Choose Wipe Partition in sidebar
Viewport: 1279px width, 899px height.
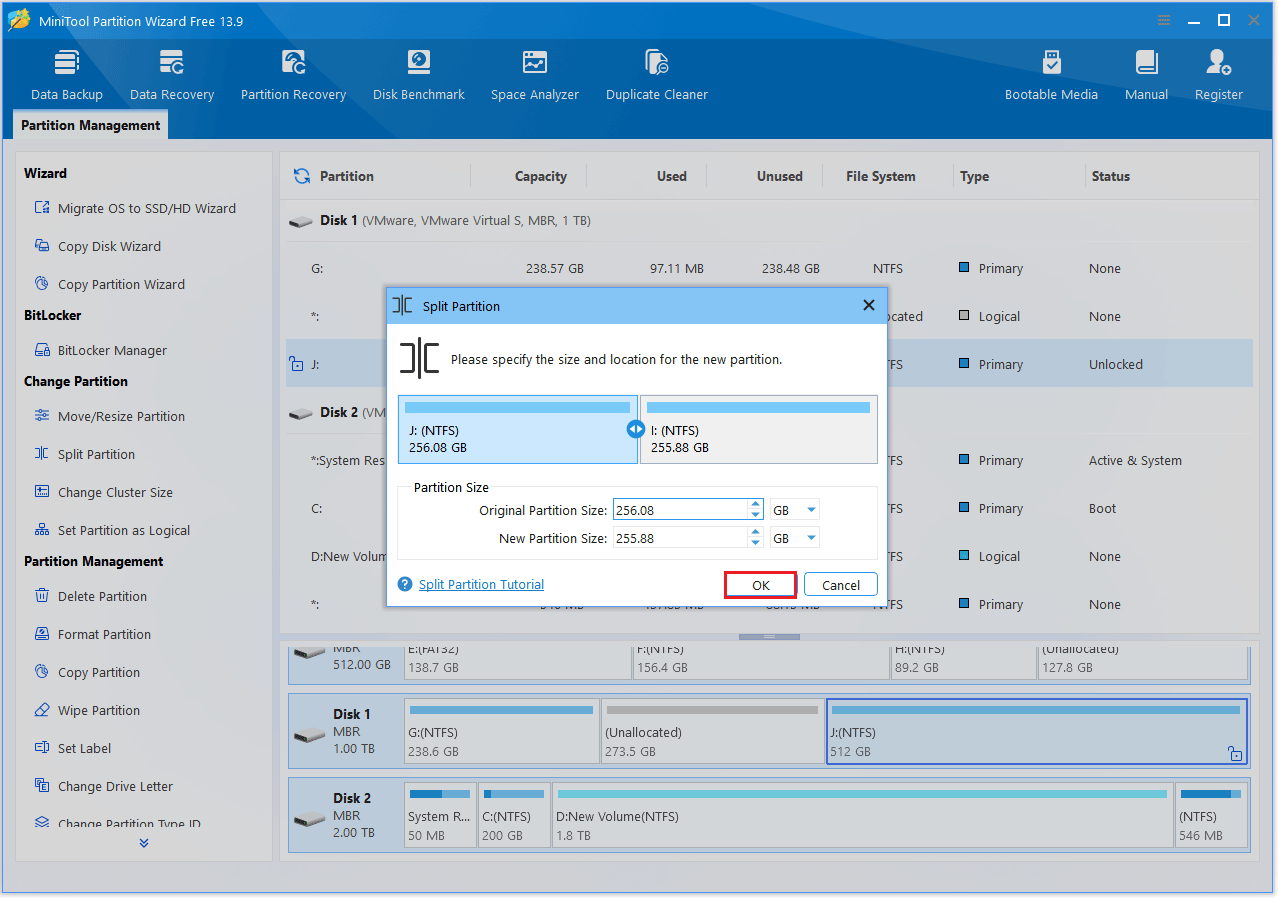pos(87,710)
